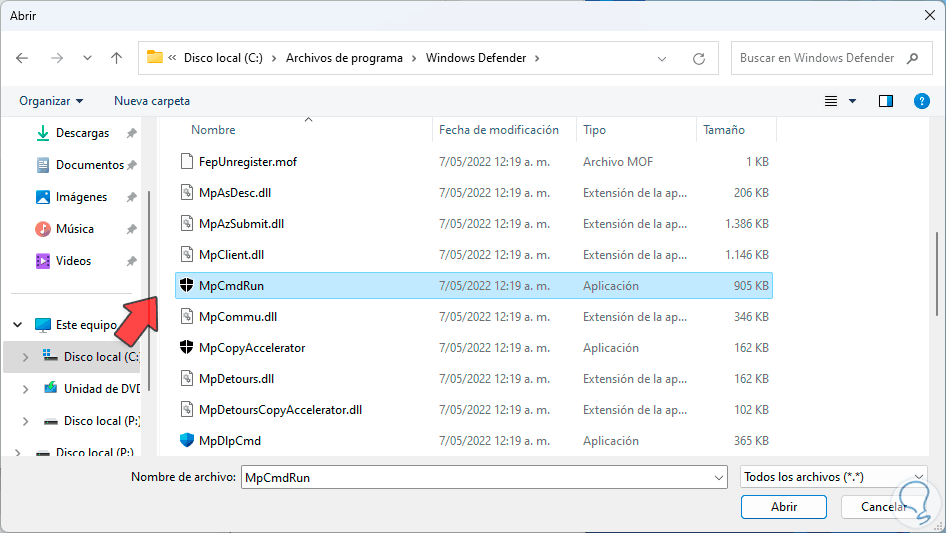Click the MpCopyAccelerator shield icon
Viewport: 946px width, 533px height.
[x=186, y=347]
